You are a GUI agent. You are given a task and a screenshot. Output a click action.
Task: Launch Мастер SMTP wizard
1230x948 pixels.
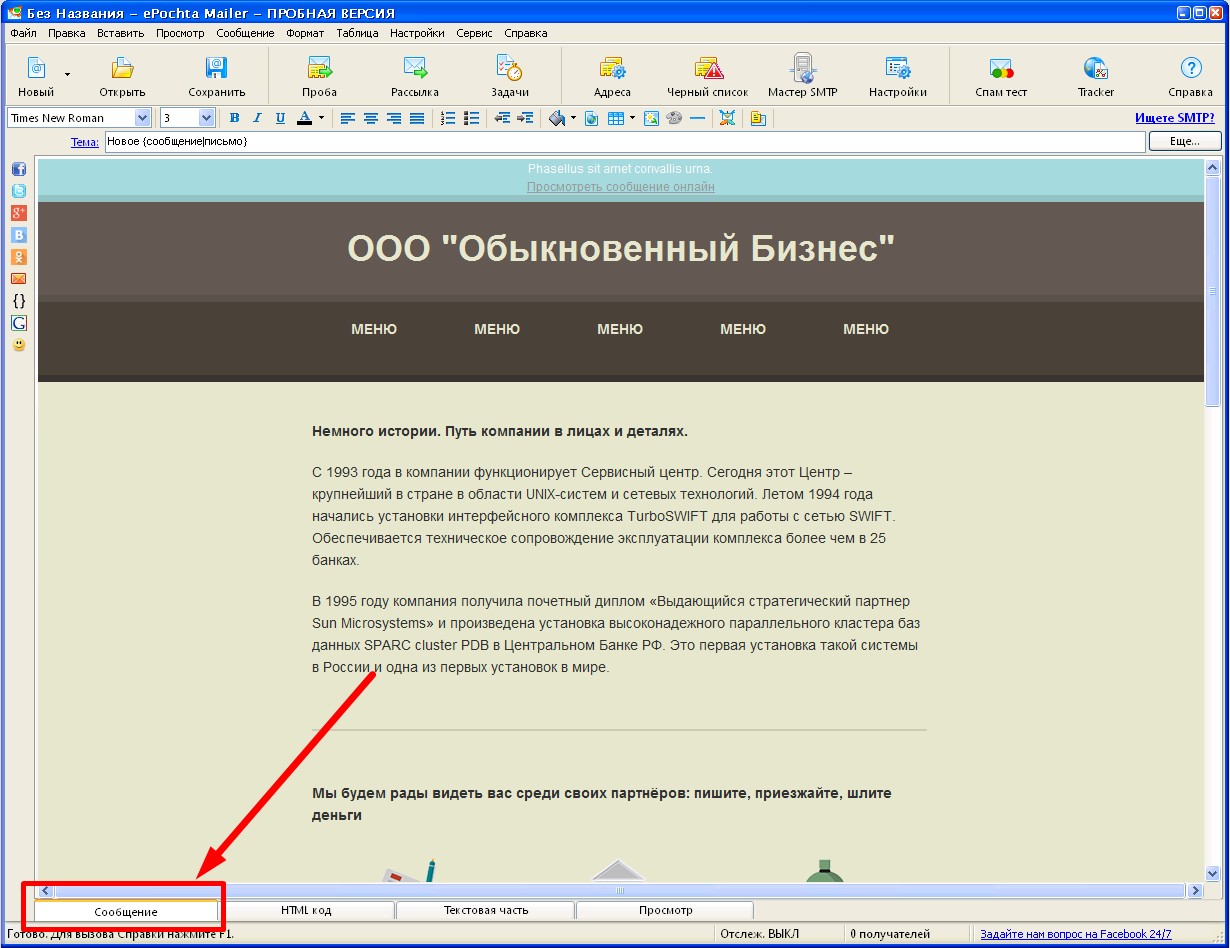coord(802,76)
